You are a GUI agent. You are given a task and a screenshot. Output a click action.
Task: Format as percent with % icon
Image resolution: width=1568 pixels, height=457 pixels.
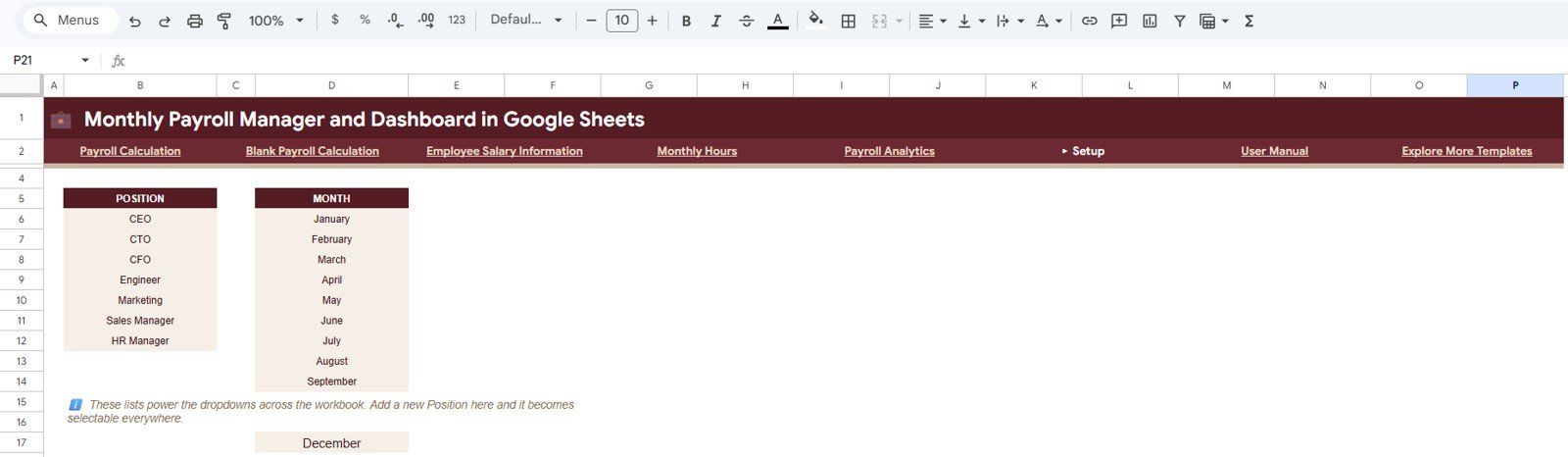pos(365,20)
